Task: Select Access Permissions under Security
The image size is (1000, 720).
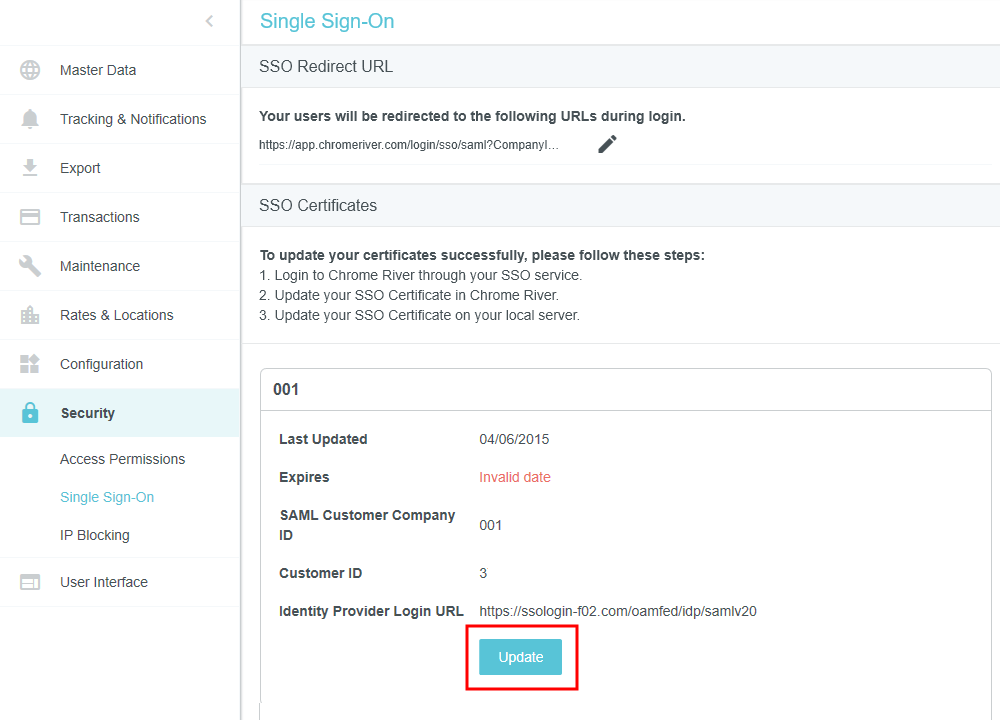Action: pos(122,459)
